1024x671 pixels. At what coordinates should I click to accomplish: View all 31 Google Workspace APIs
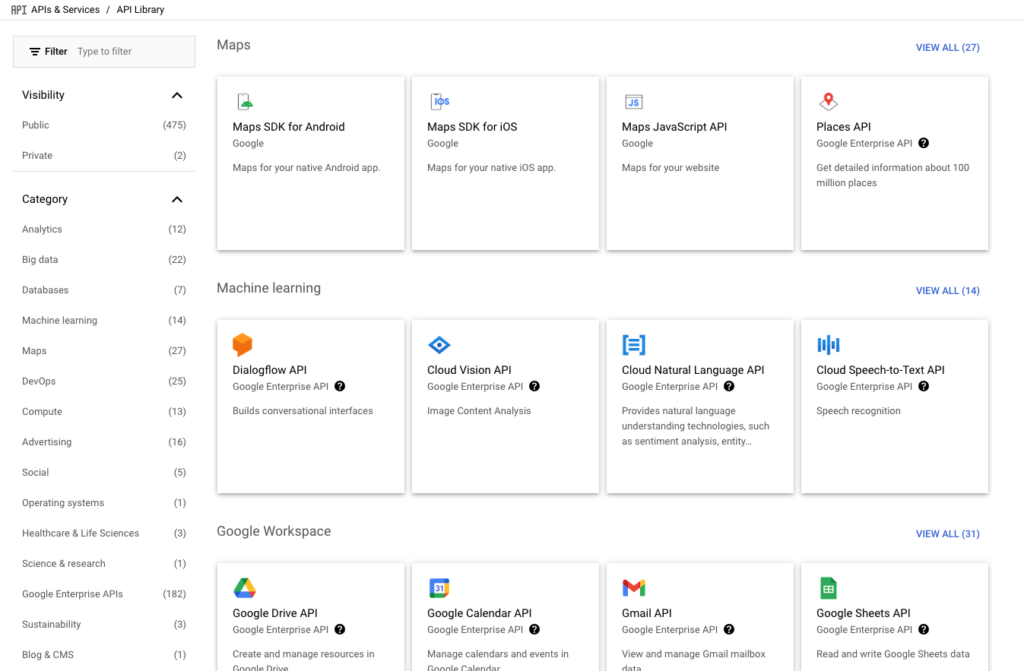point(948,534)
